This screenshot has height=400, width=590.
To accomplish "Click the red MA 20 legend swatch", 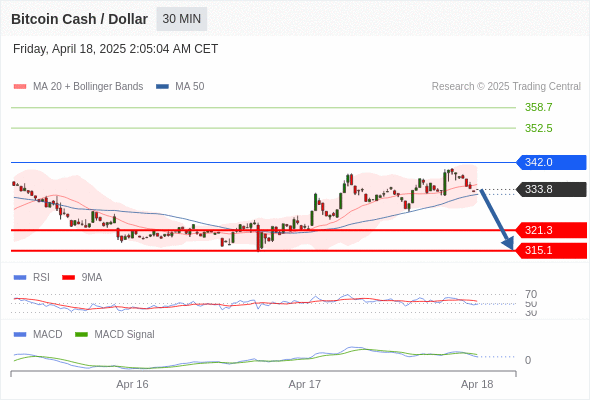I will [20, 87].
